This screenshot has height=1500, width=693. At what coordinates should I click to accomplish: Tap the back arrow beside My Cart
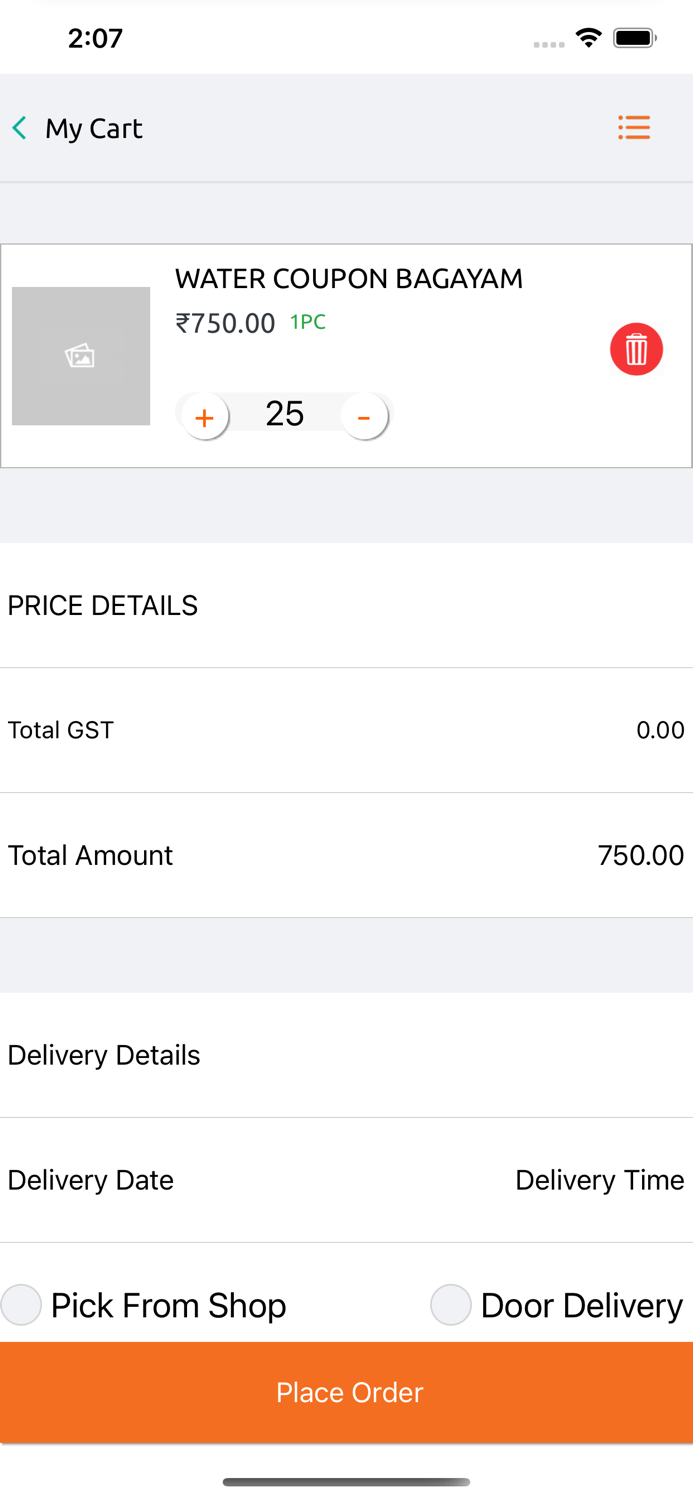click(x=20, y=128)
